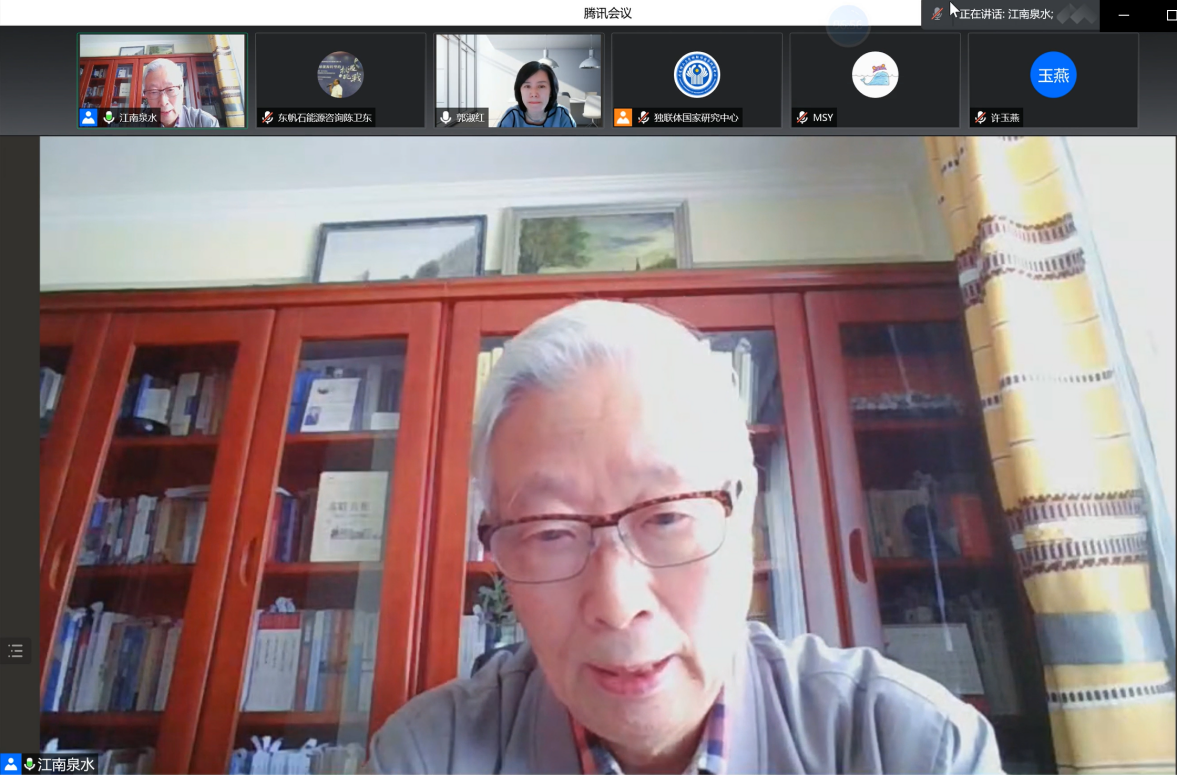Click the 独联体国家研究中心 round logo avatar
This screenshot has height=775, width=1177.
click(x=697, y=75)
